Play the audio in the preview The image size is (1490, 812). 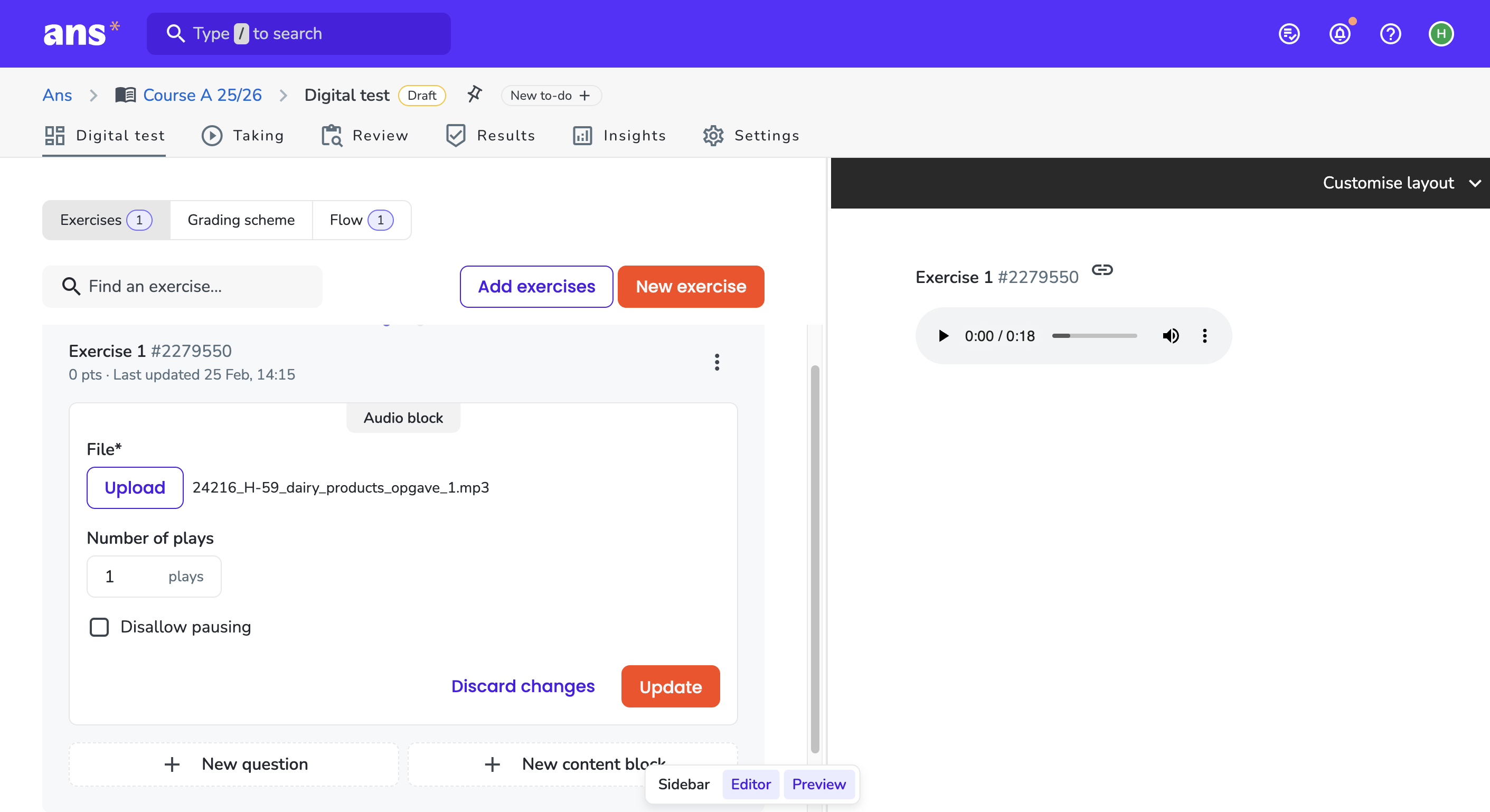point(943,335)
